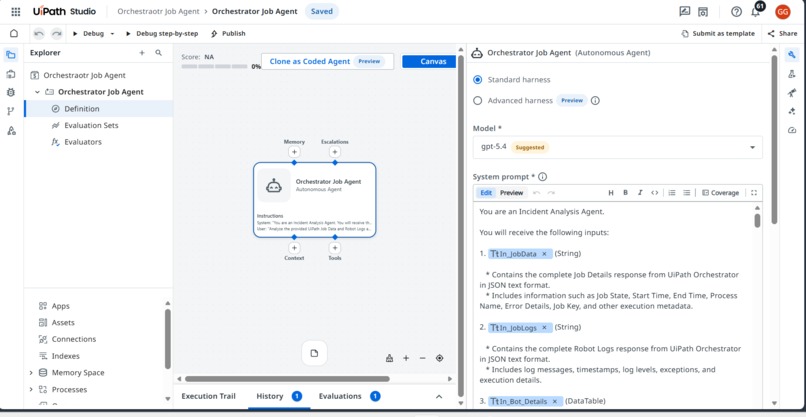The image size is (806, 417).
Task: Switch prompt editor to Preview mode
Action: point(512,193)
